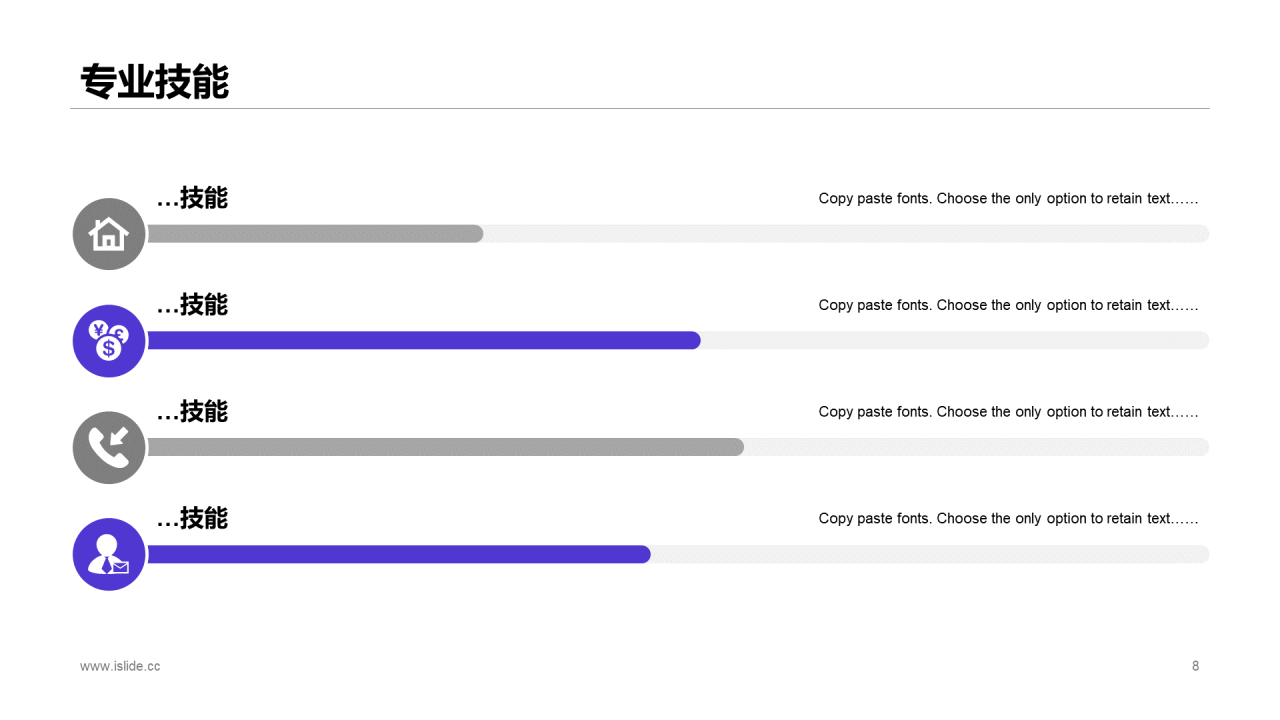Click the …技能 label above the phone bar

(192, 411)
